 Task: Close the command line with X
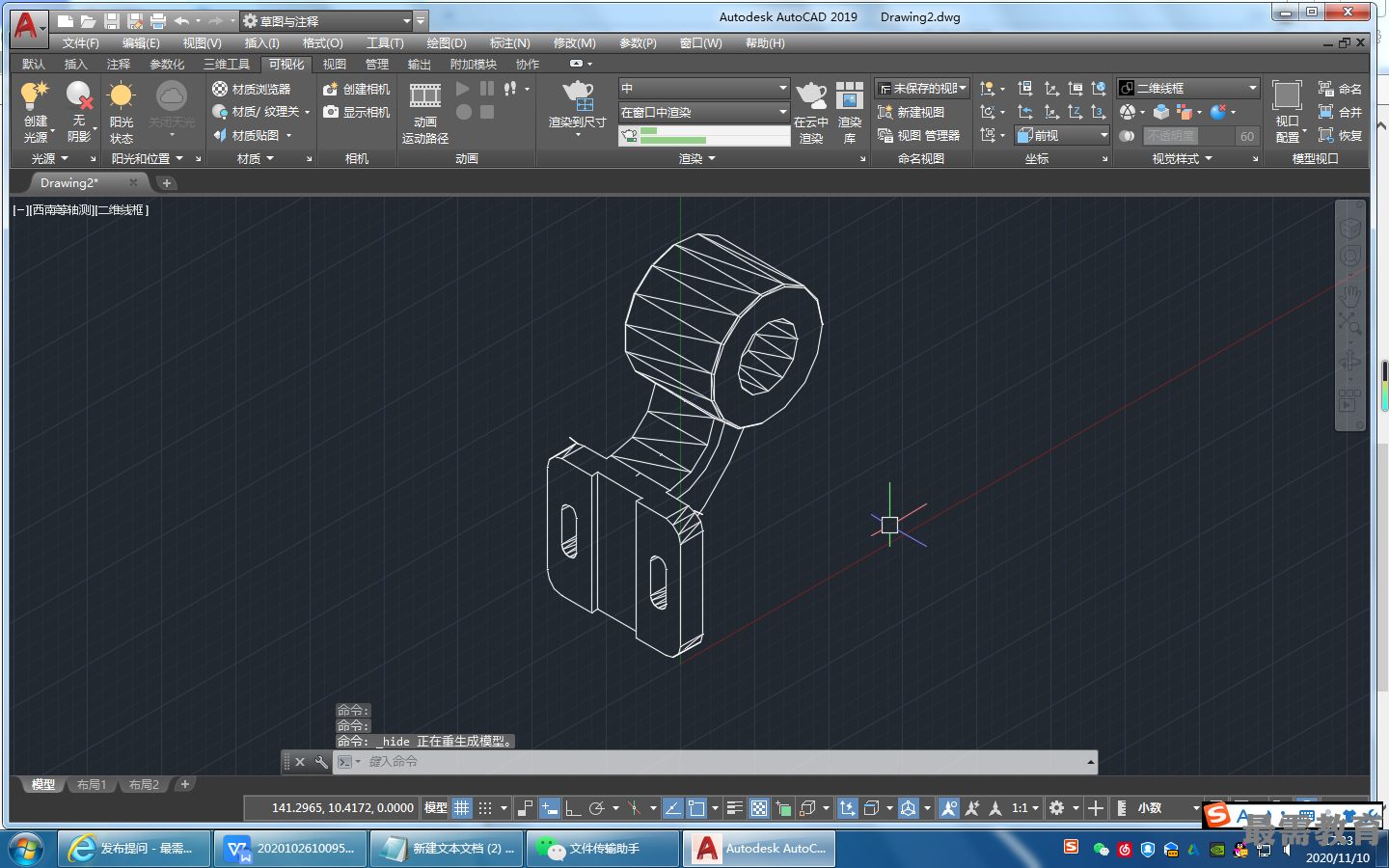(x=300, y=762)
